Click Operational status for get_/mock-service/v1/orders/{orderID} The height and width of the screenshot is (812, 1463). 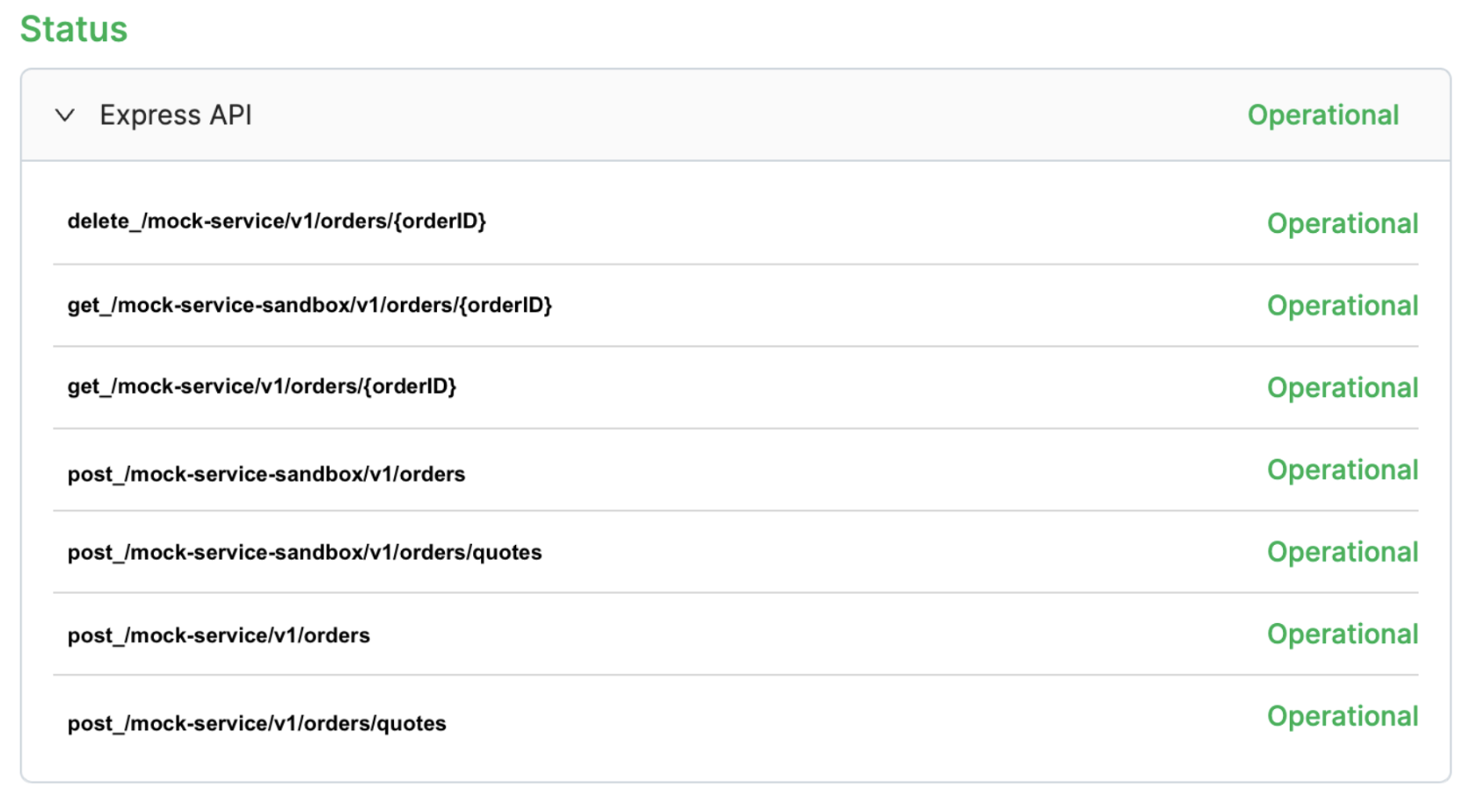1342,388
